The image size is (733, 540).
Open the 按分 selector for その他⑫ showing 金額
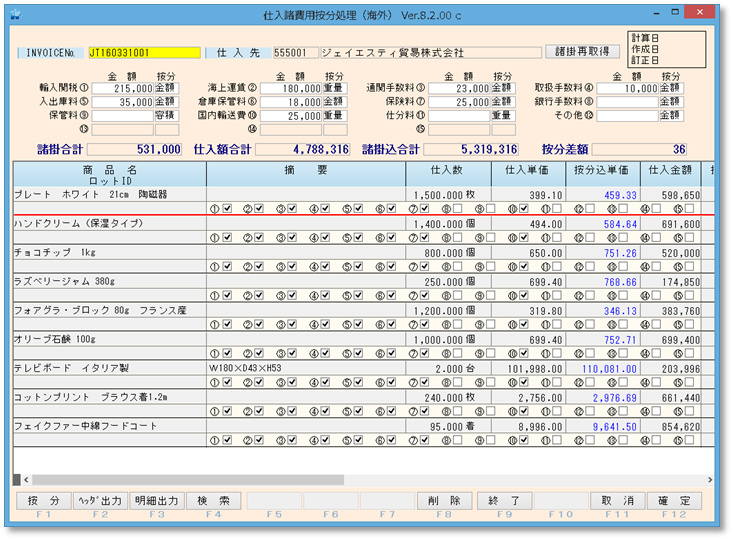pos(672,115)
